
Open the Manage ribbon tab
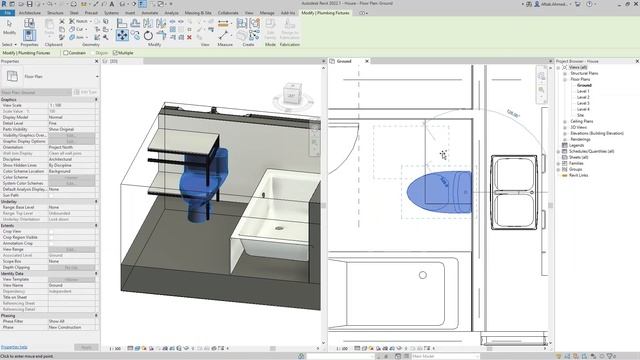[267, 13]
